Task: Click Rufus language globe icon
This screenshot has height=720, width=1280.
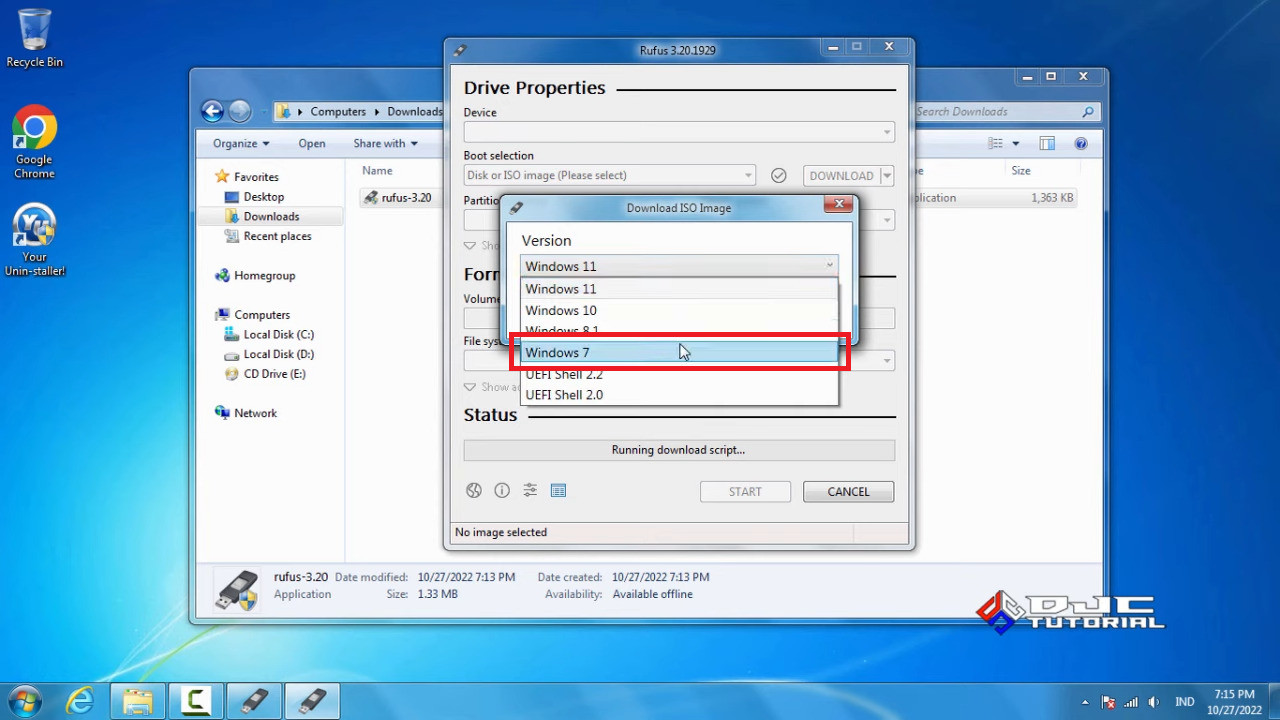Action: pos(474,490)
